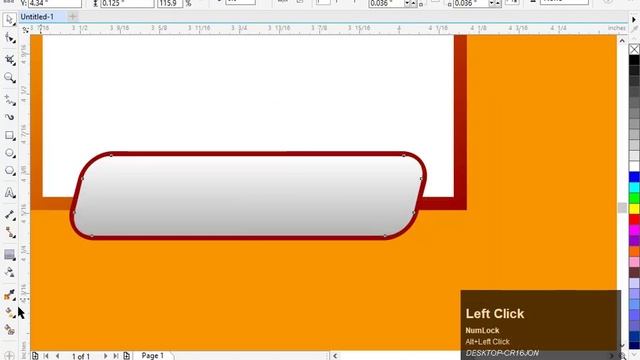
Task: Pick the white swatch in the palette
Action: (x=634, y=166)
